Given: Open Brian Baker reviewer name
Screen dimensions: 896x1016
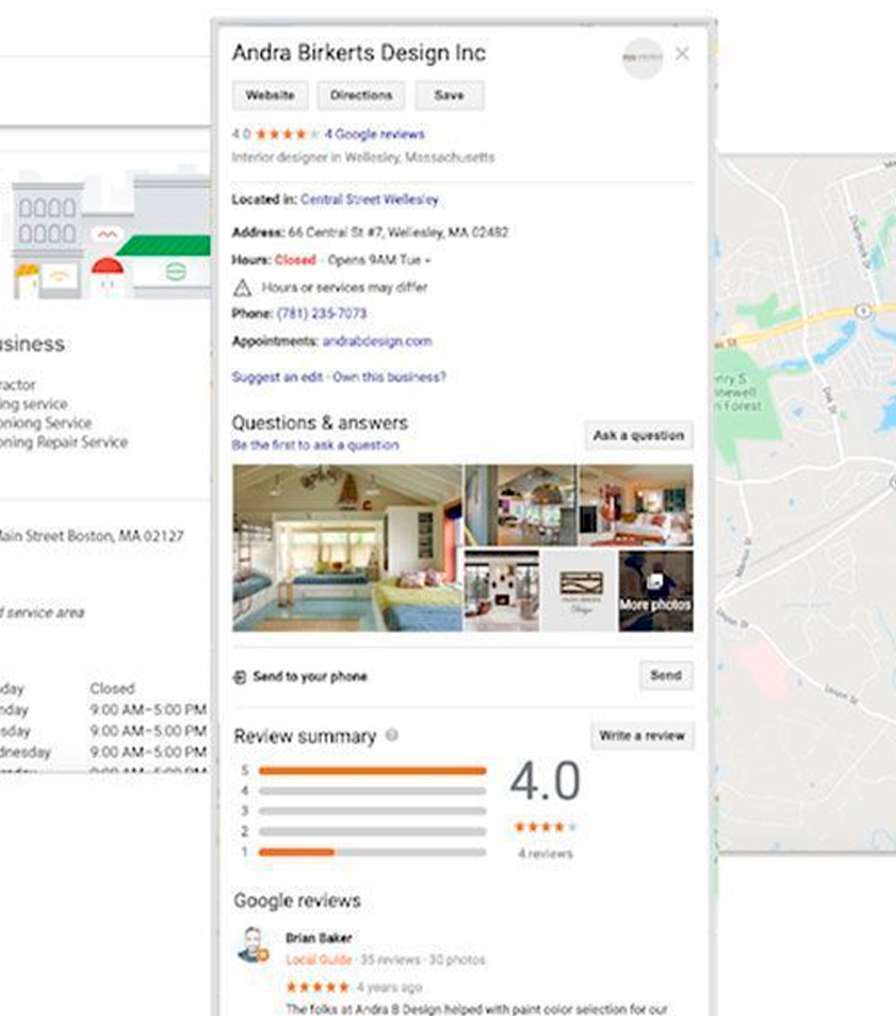Looking at the screenshot, I should (x=319, y=938).
